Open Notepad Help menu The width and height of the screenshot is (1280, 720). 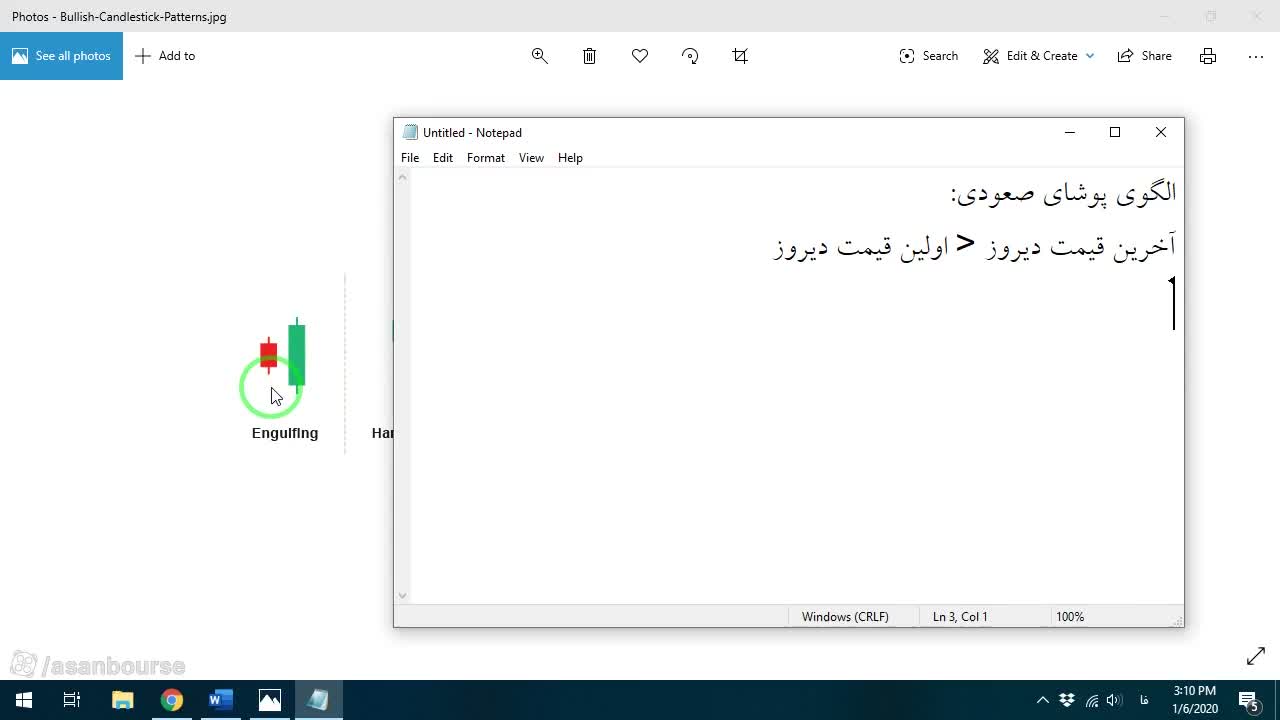tap(570, 158)
